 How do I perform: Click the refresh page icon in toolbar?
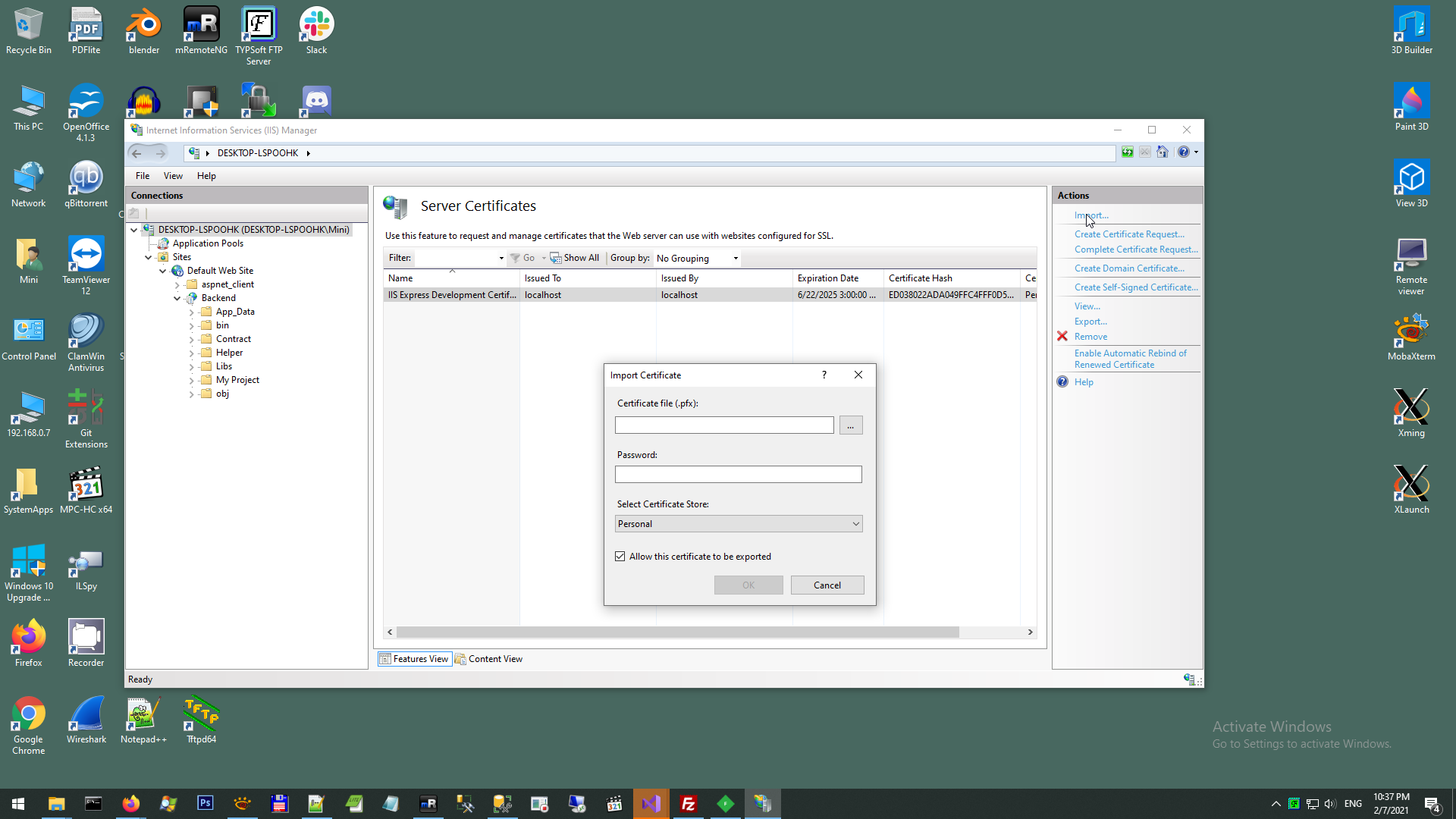(x=1128, y=152)
